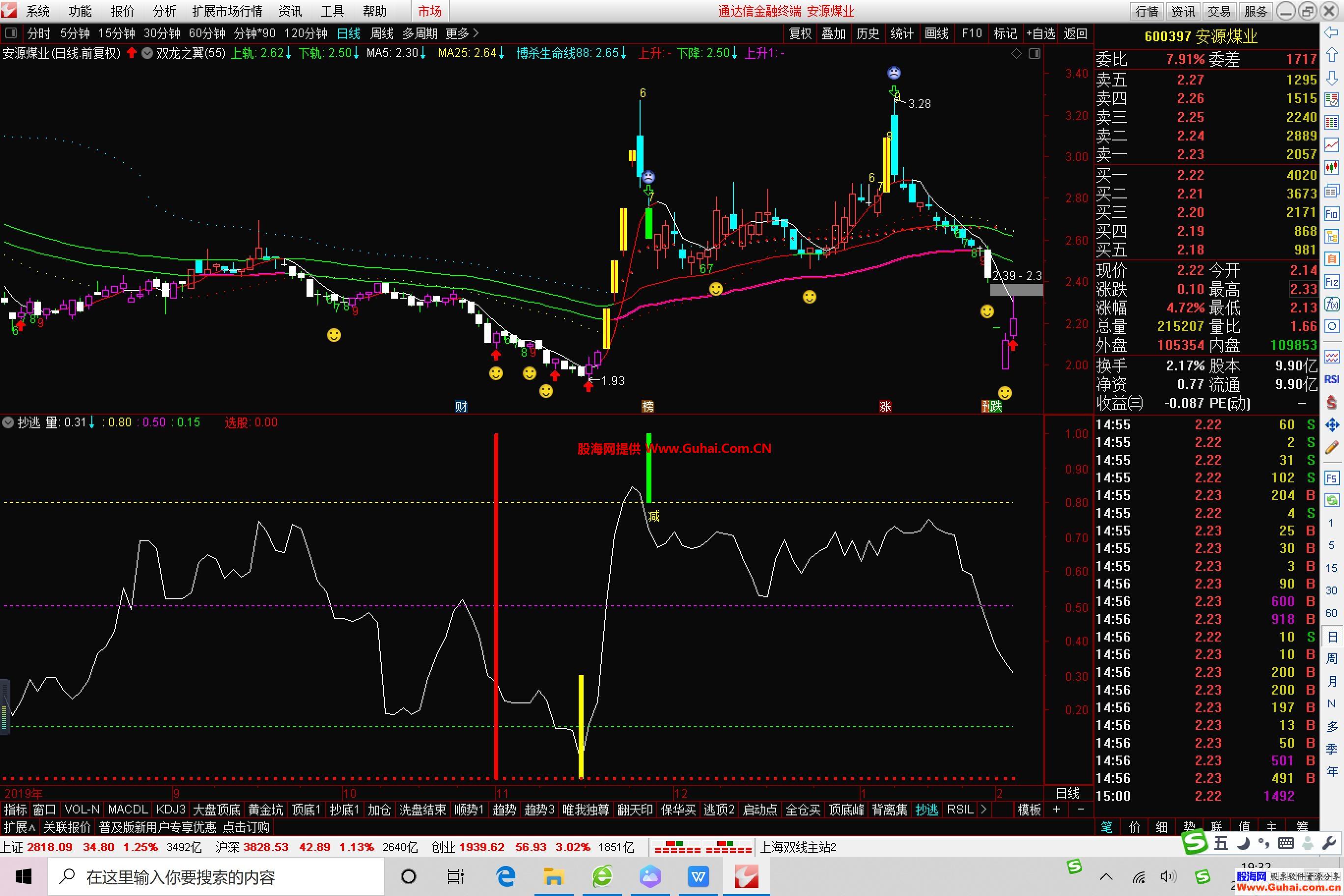
Task: Click the + button next to 模板
Action: tap(1057, 809)
